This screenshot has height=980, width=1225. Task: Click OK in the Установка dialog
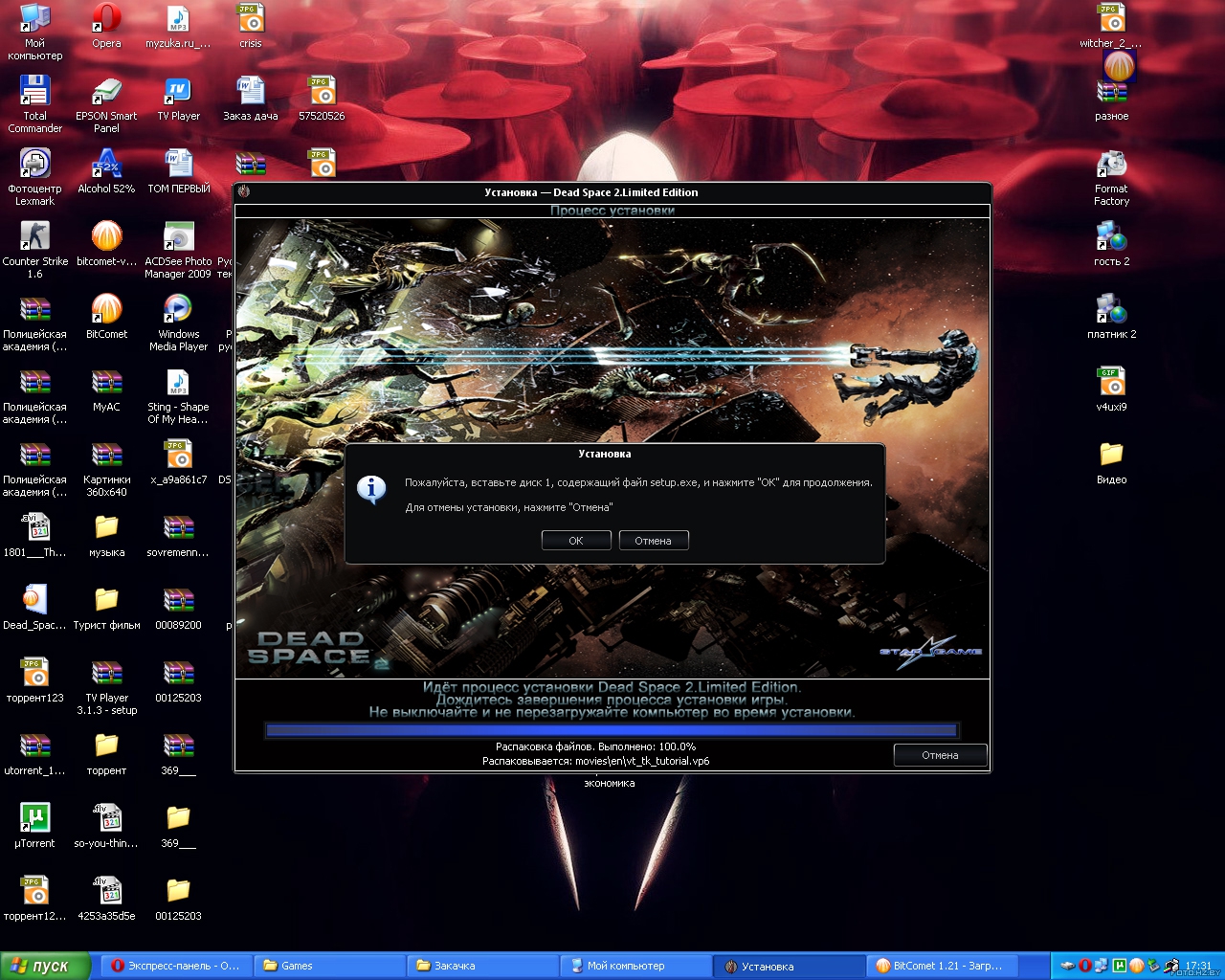coord(576,541)
